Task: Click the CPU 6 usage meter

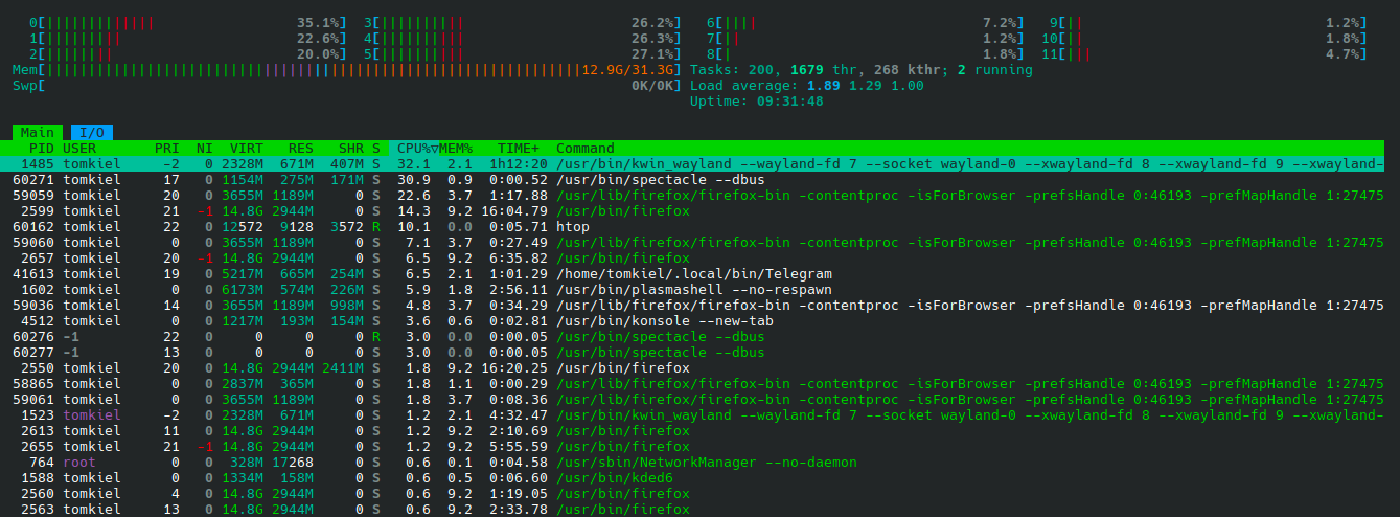Action: pyautogui.click(x=865, y=22)
